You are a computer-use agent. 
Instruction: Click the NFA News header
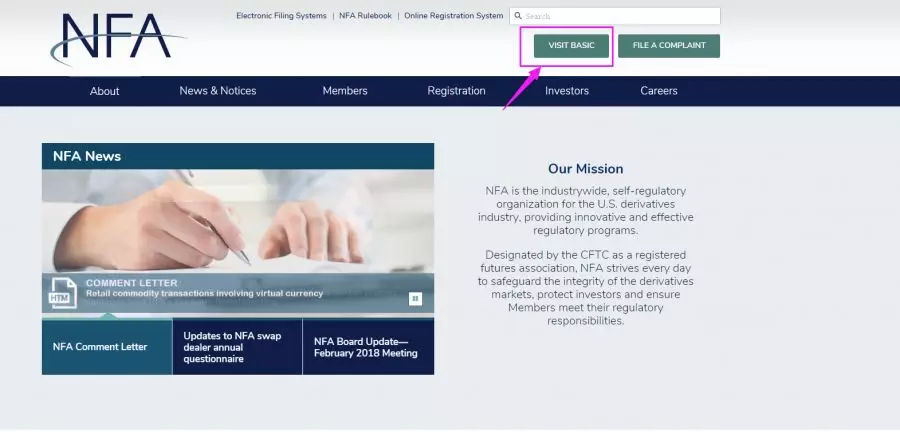click(238, 156)
